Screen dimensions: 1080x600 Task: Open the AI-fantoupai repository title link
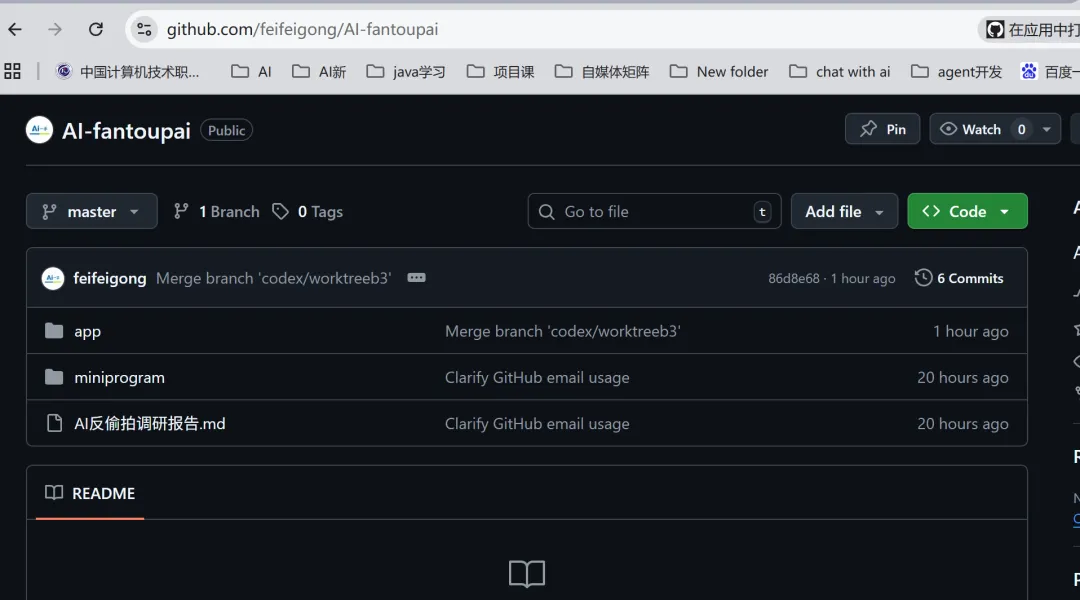coord(126,130)
